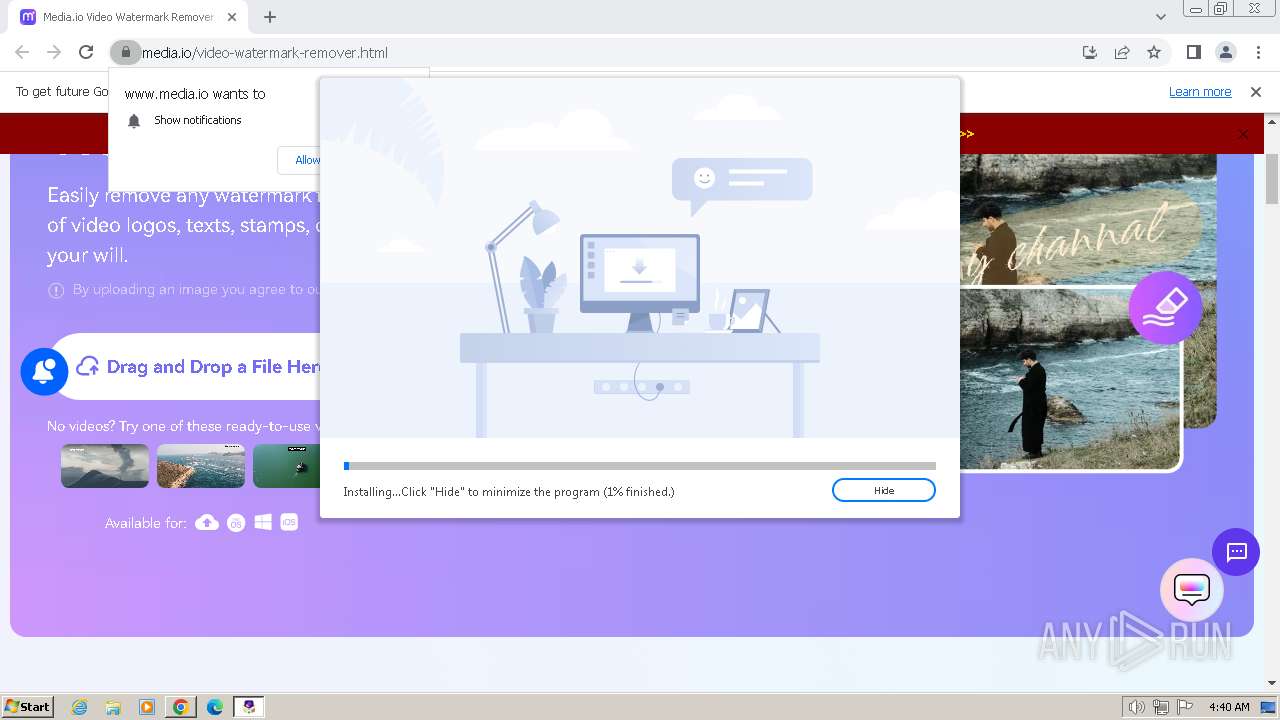
Task: Close the Media.io browser tab
Action: [232, 17]
